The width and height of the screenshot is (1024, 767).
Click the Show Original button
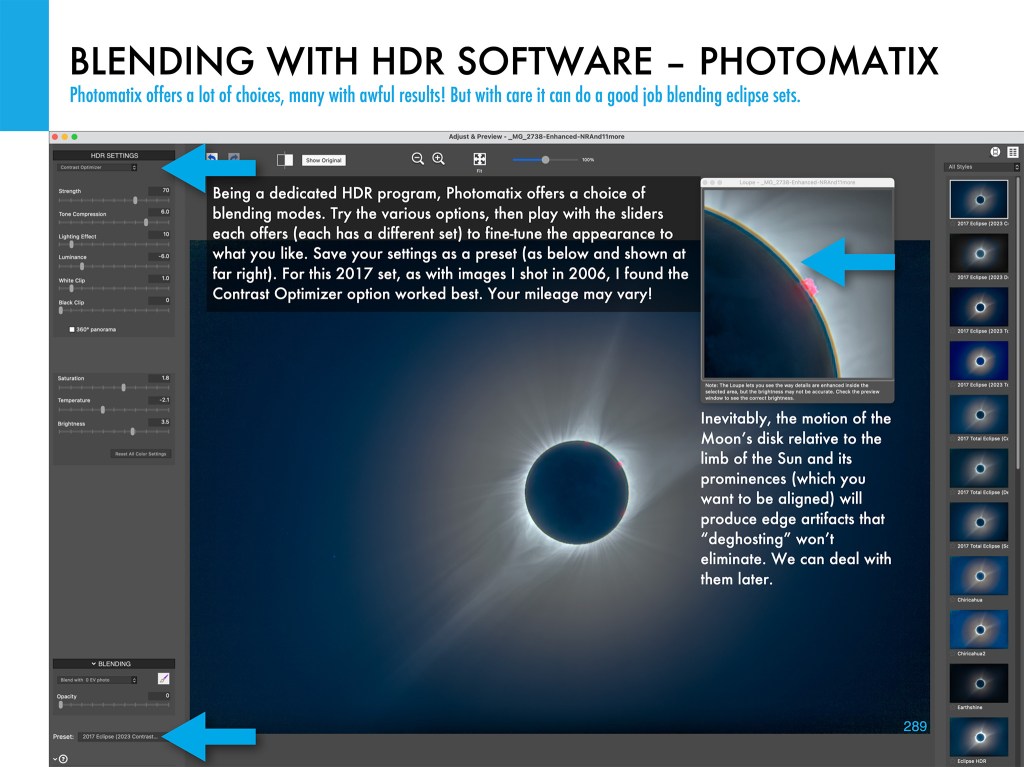(x=325, y=160)
